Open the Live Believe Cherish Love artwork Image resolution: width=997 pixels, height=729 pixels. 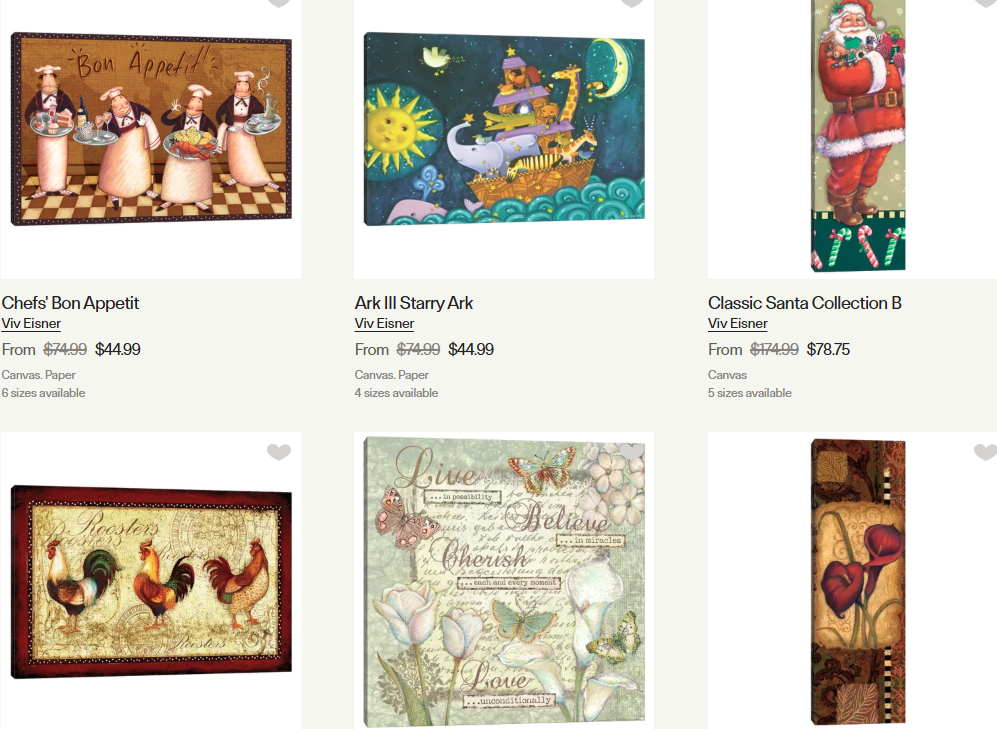tap(504, 582)
